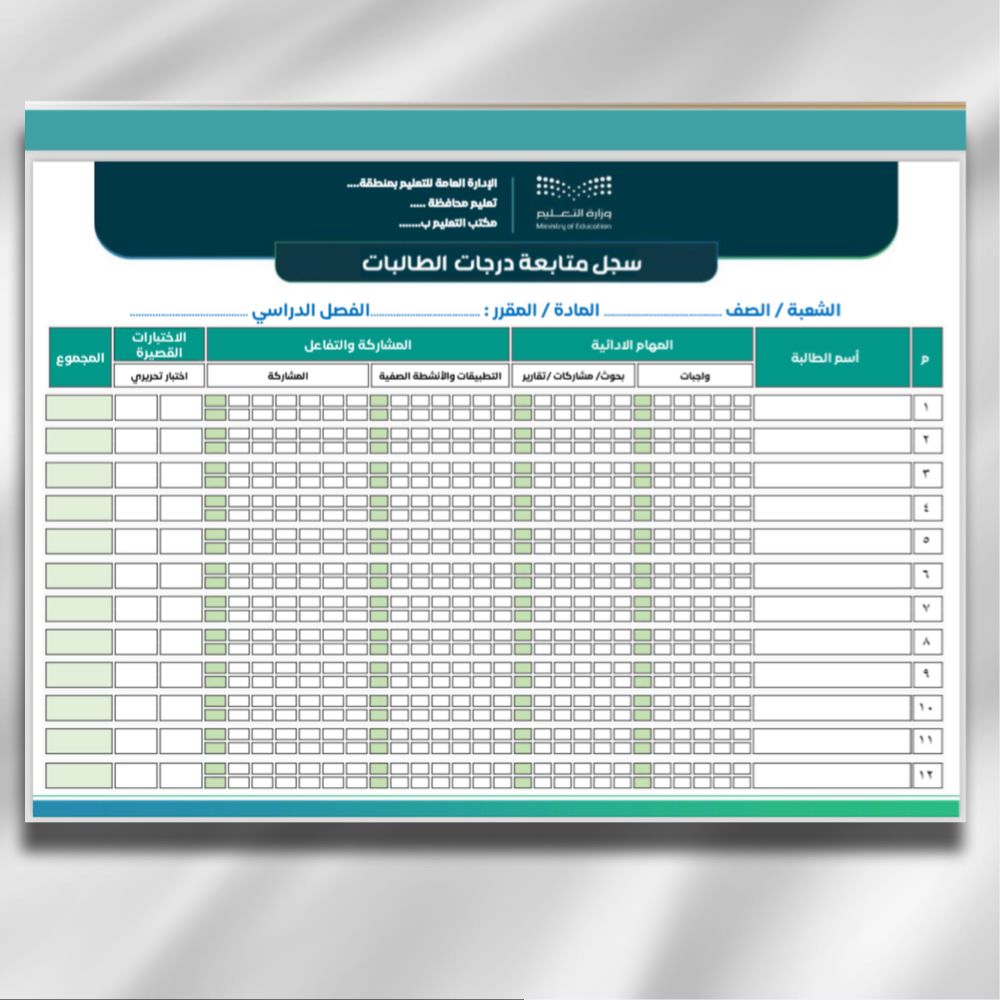Image resolution: width=1000 pixels, height=1000 pixels.
Task: Click the green total cell in row ١٢
Action: pos(80,775)
